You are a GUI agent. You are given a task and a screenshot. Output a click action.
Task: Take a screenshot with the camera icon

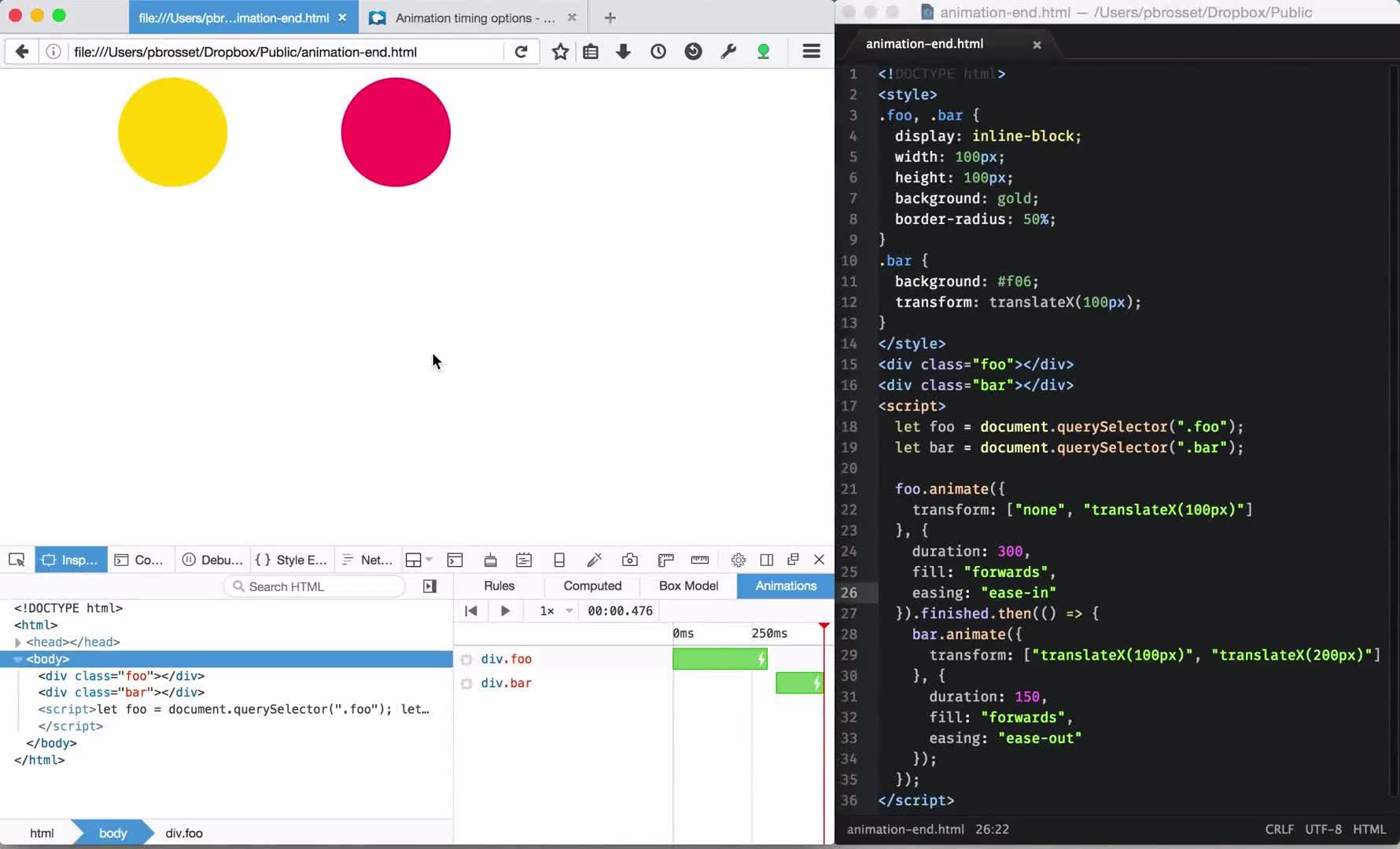630,560
